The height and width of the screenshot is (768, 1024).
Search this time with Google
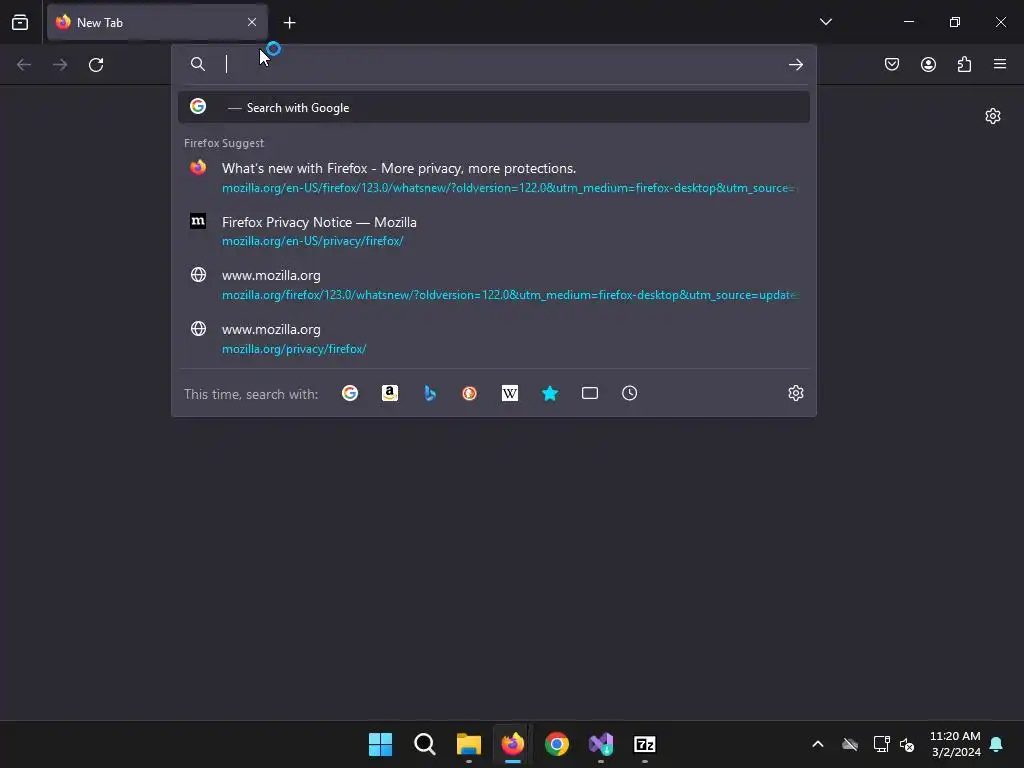(x=350, y=393)
